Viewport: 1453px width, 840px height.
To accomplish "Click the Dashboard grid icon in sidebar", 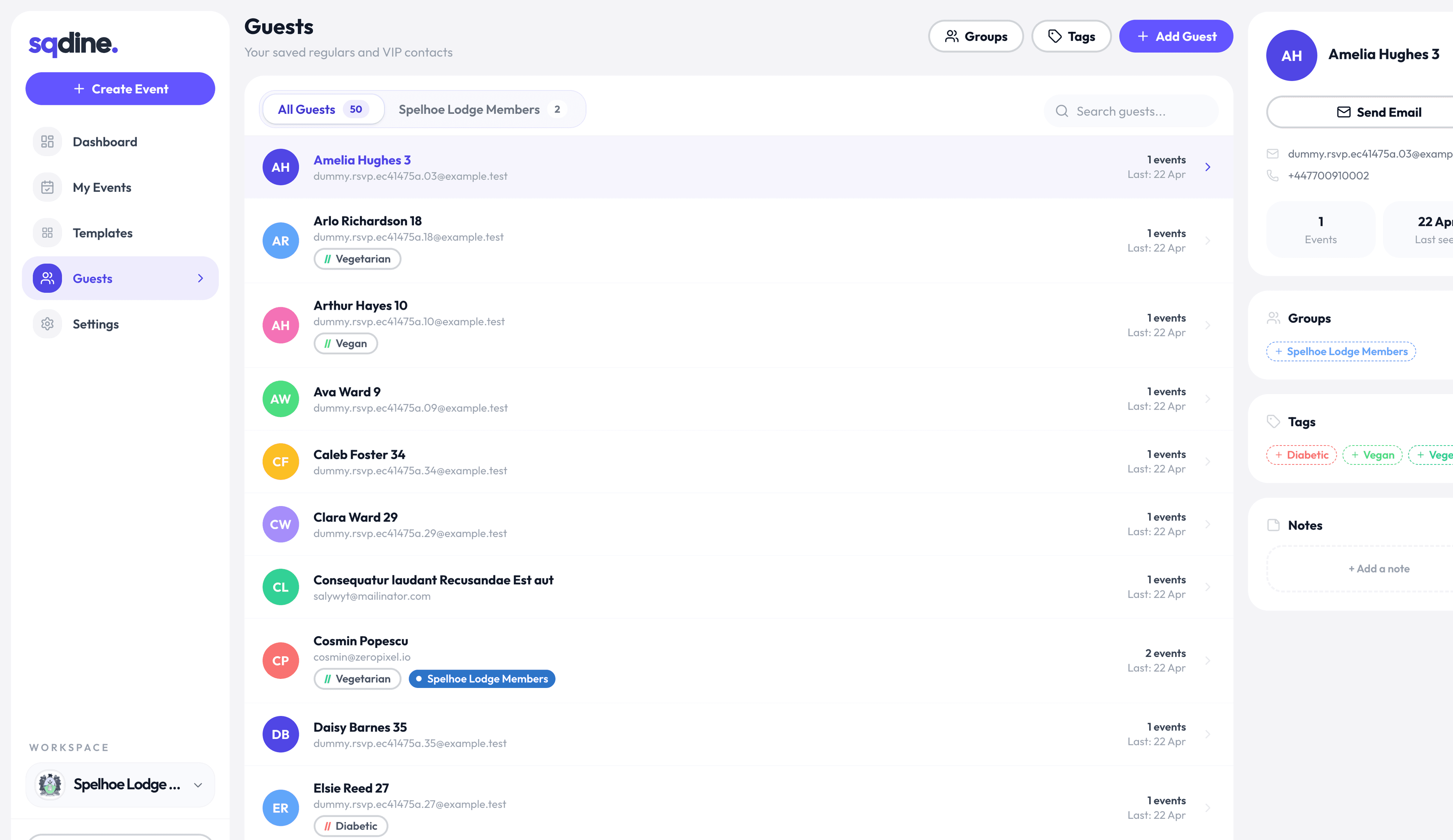I will pos(47,142).
